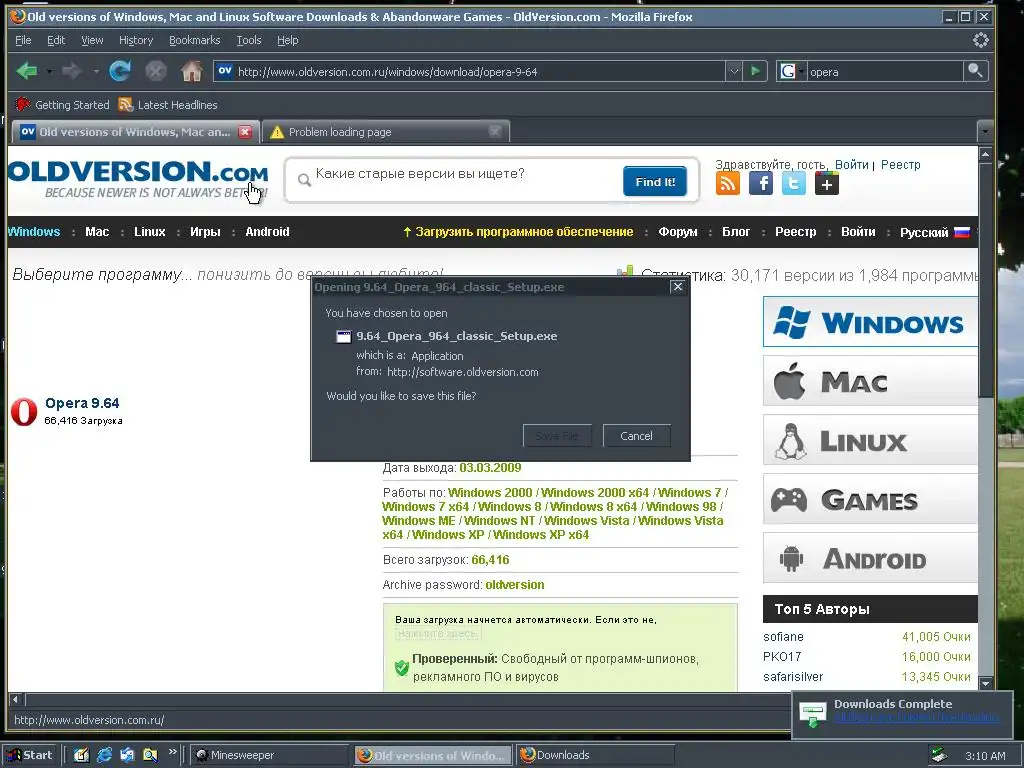Viewport: 1024px width, 768px height.
Task: Click the search magnifier in search bar
Action: [x=975, y=71]
